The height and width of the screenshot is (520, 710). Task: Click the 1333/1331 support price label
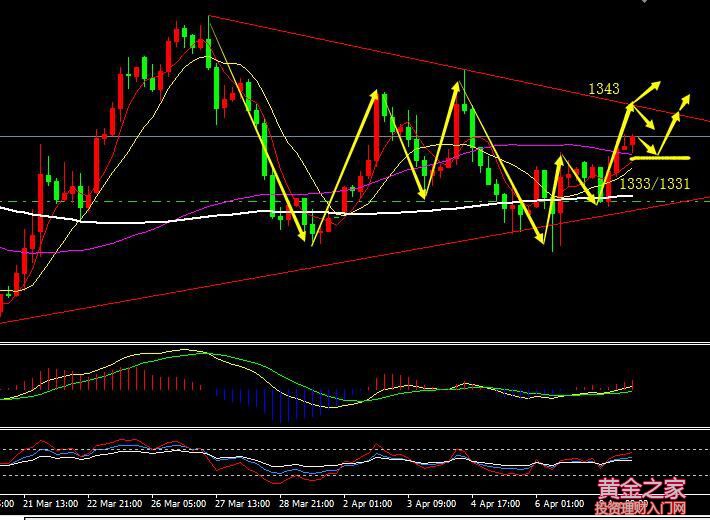(x=652, y=183)
